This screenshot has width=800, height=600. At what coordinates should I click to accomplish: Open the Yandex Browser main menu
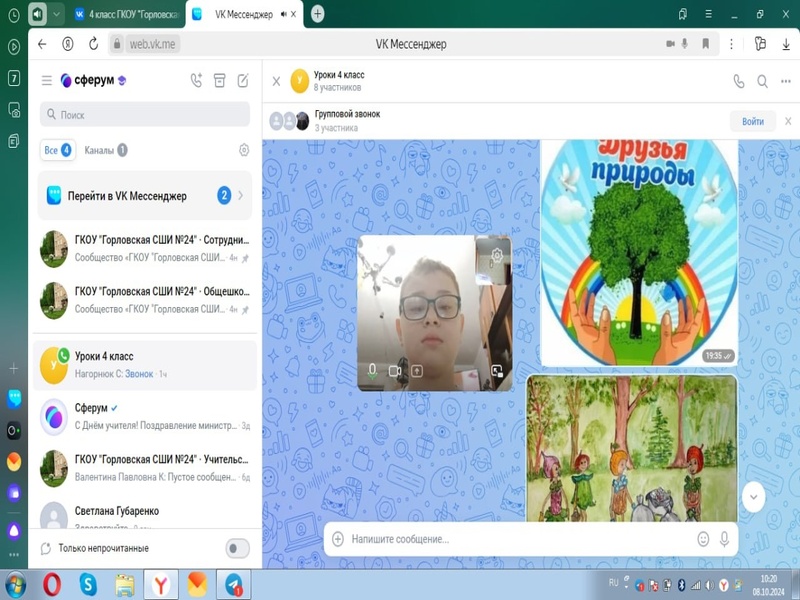pyautogui.click(x=709, y=14)
